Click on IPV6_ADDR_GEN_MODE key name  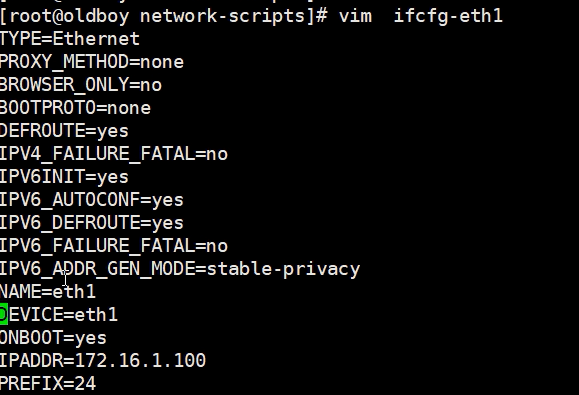coord(97,269)
